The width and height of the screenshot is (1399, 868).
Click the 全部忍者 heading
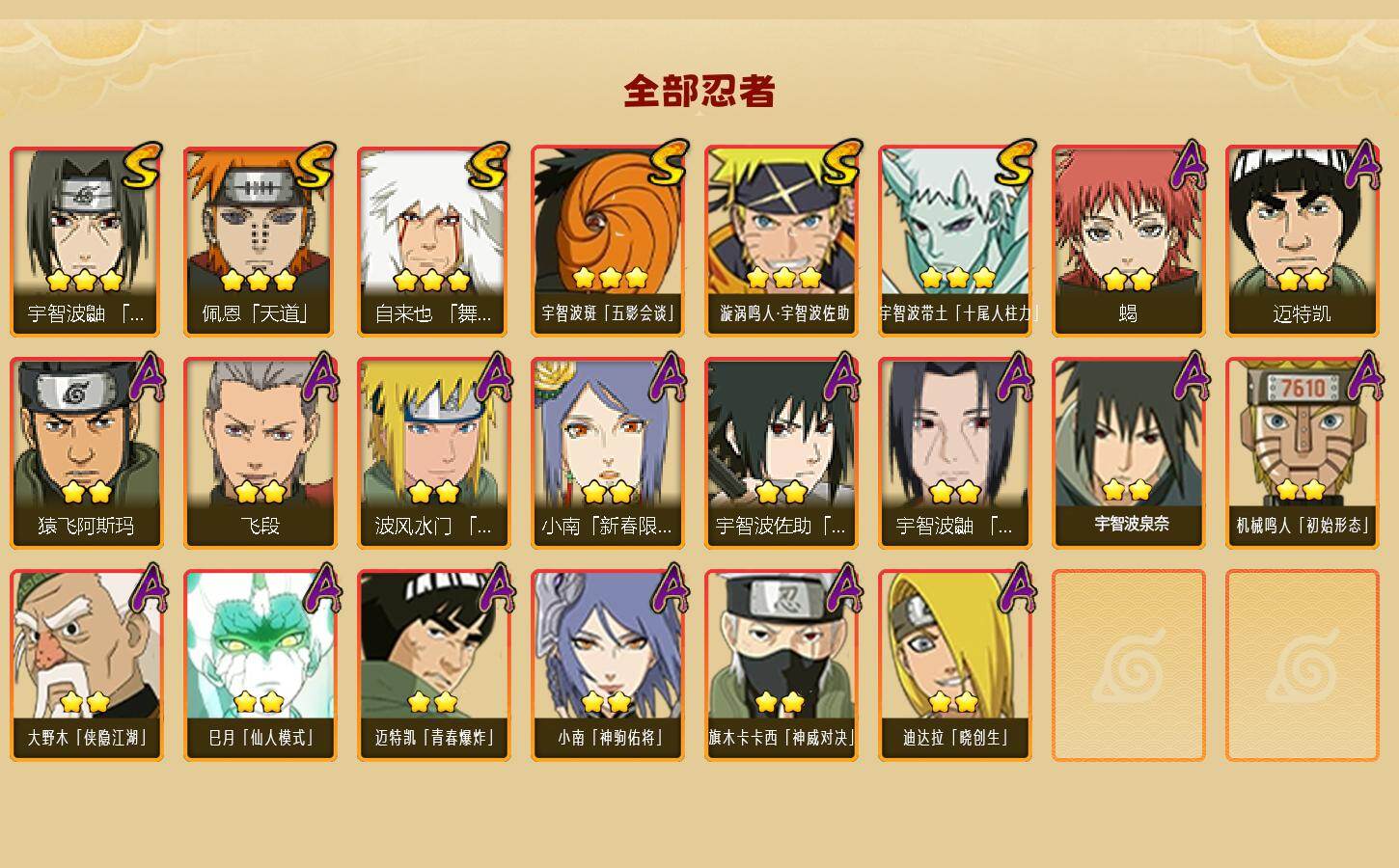[699, 92]
